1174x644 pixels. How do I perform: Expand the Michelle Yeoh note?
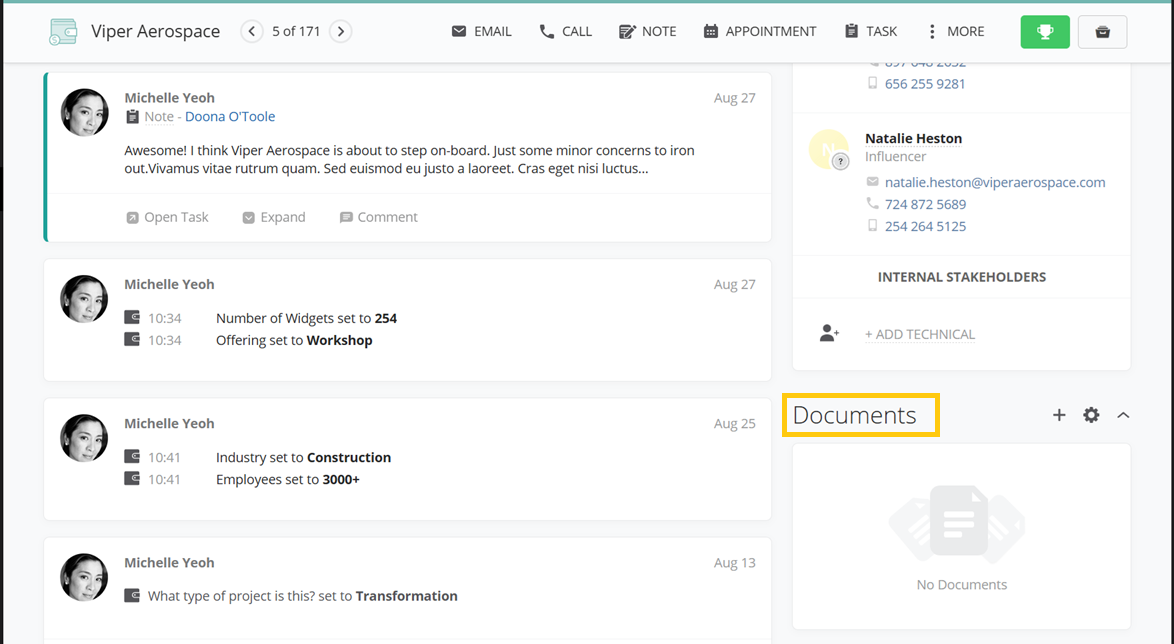(274, 217)
